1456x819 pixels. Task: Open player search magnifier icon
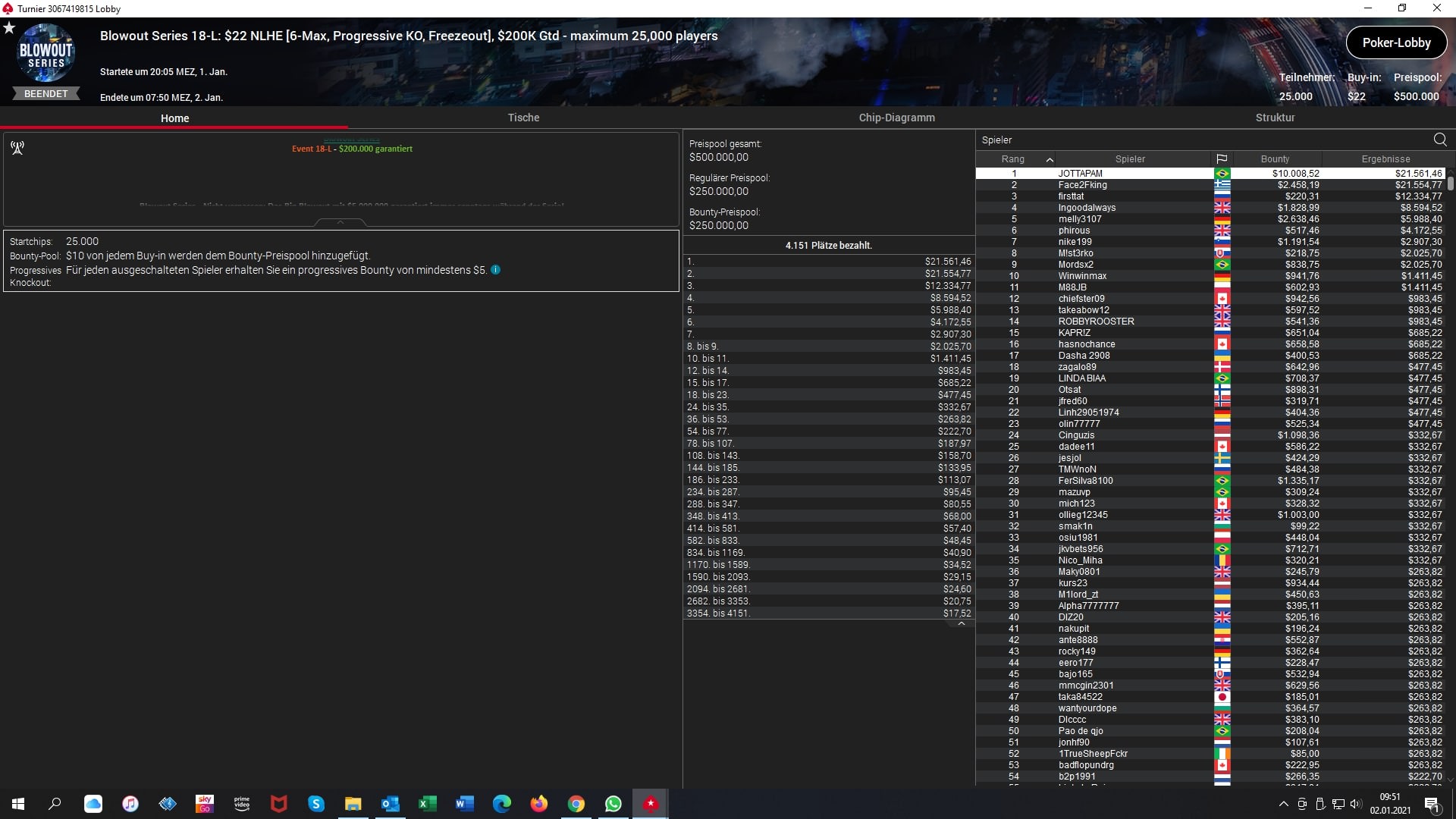[x=1440, y=140]
